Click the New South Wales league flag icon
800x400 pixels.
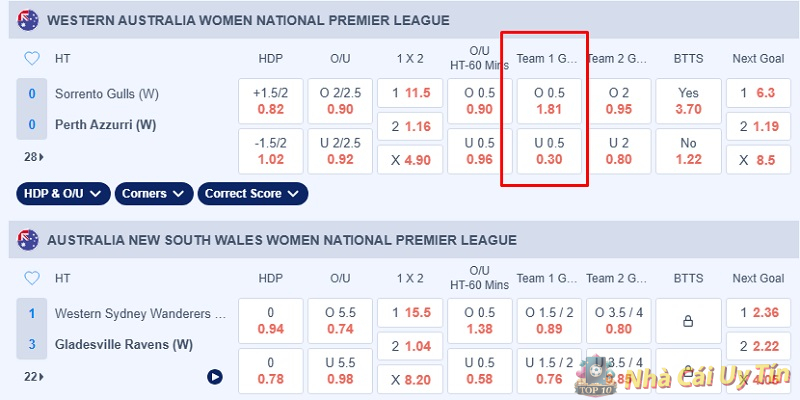(x=27, y=240)
